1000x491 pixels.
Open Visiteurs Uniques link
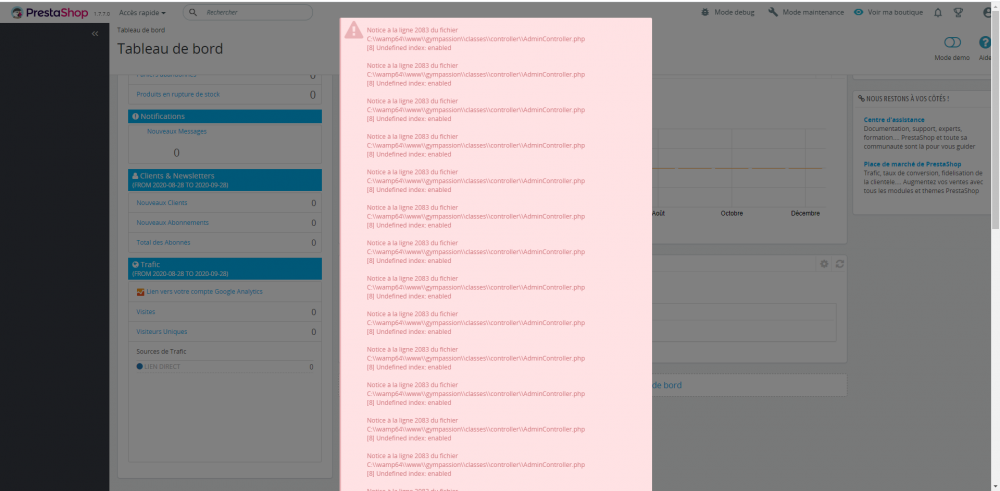click(162, 332)
